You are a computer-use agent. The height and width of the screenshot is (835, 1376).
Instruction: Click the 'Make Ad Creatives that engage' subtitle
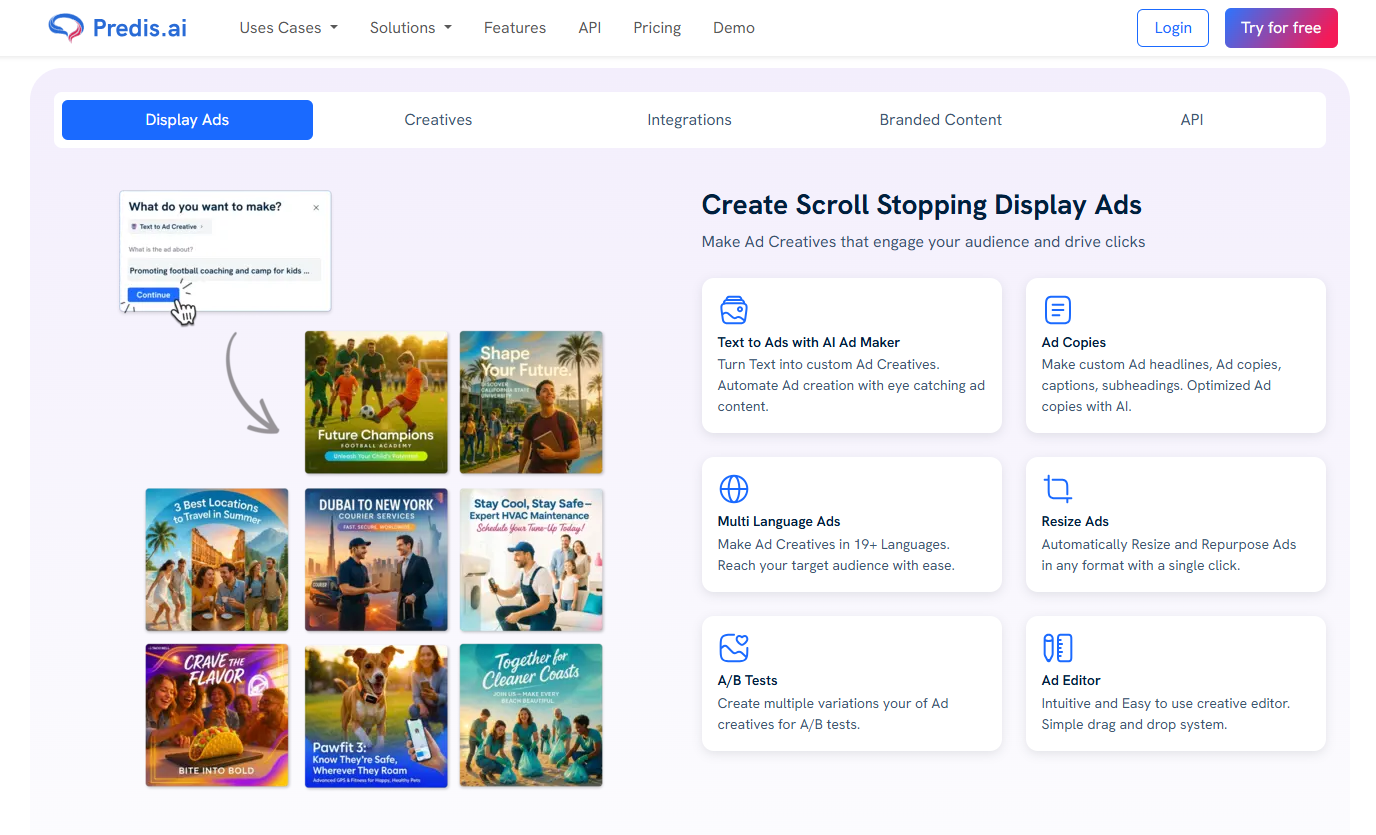(x=924, y=242)
